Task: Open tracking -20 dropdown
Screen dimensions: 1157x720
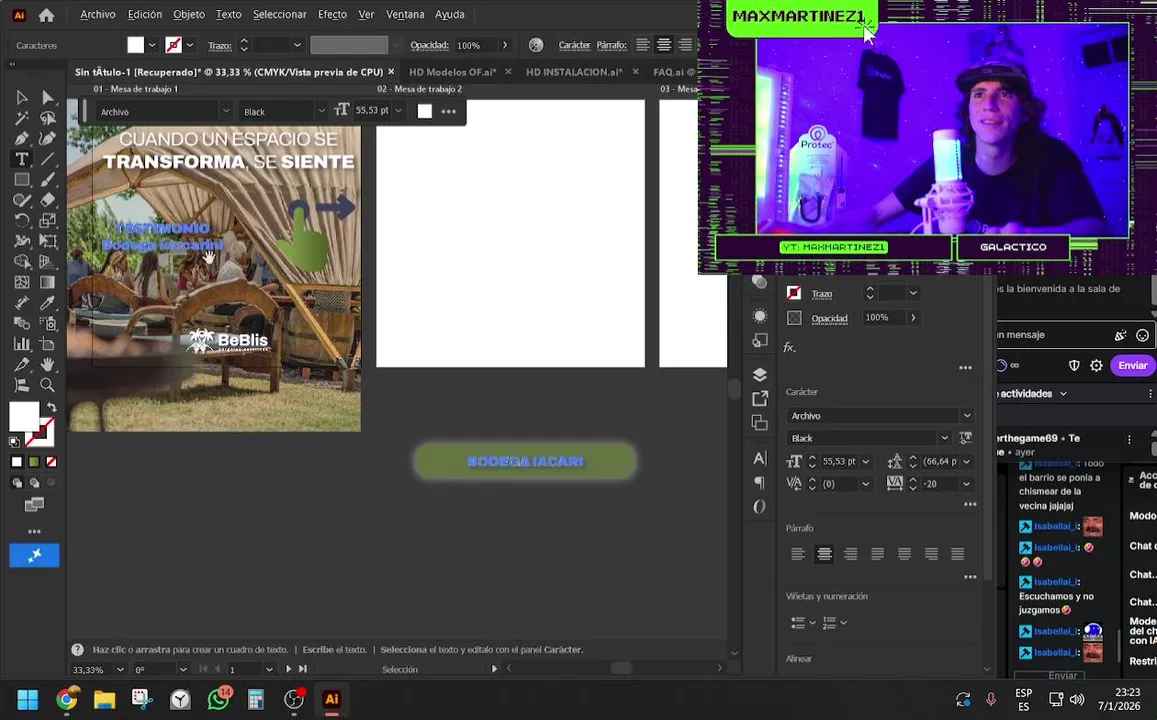Action: [967, 484]
